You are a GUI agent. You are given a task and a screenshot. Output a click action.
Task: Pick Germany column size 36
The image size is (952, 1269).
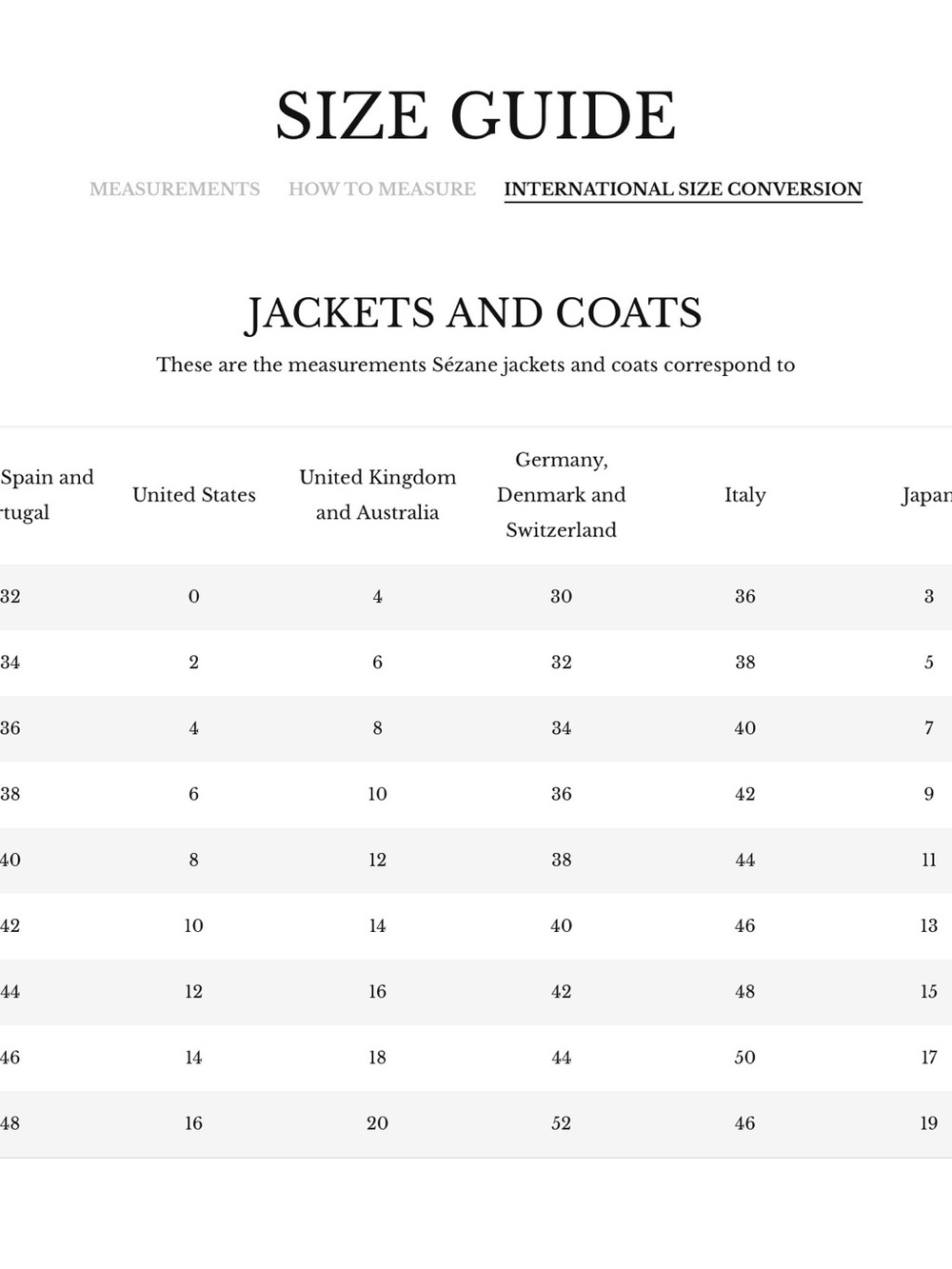[x=562, y=794]
